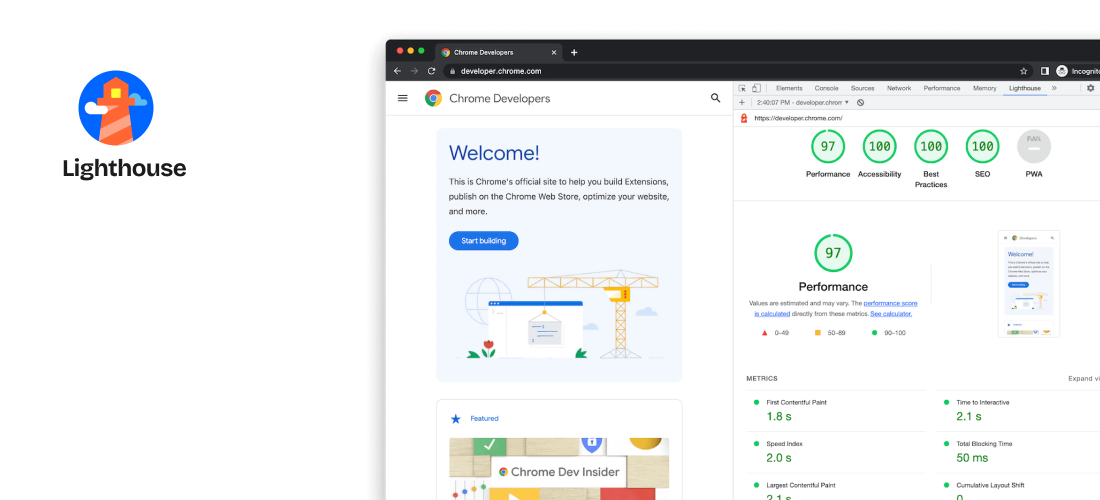This screenshot has height=500, width=1100.
Task: Click the lock icon in address bar
Action: pyautogui.click(x=452, y=71)
